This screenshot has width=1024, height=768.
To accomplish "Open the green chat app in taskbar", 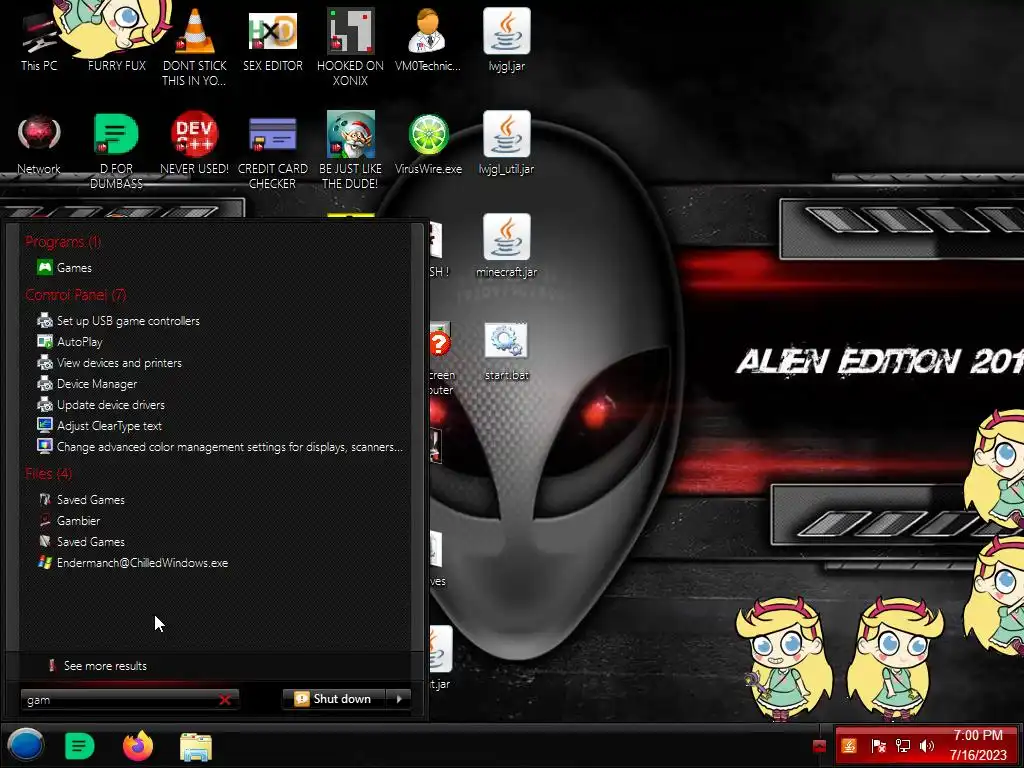I will click(80, 746).
